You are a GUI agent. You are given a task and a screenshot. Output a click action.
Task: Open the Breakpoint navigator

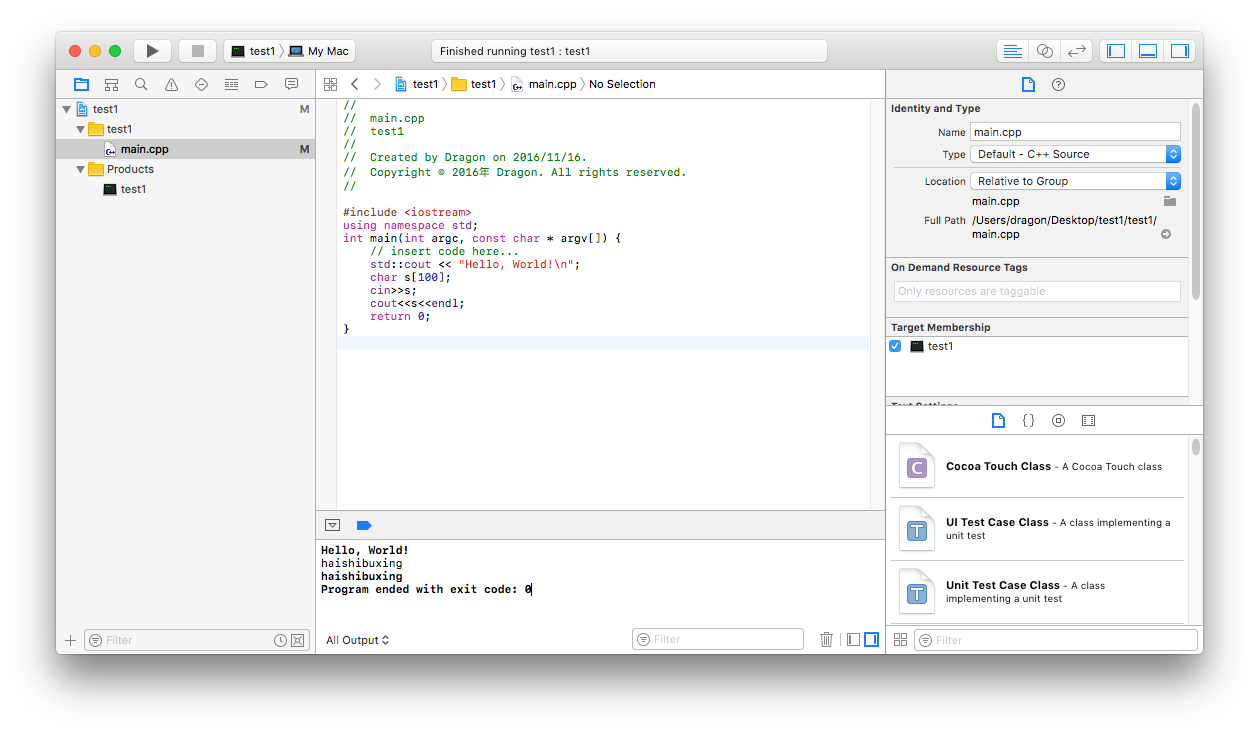(261, 84)
